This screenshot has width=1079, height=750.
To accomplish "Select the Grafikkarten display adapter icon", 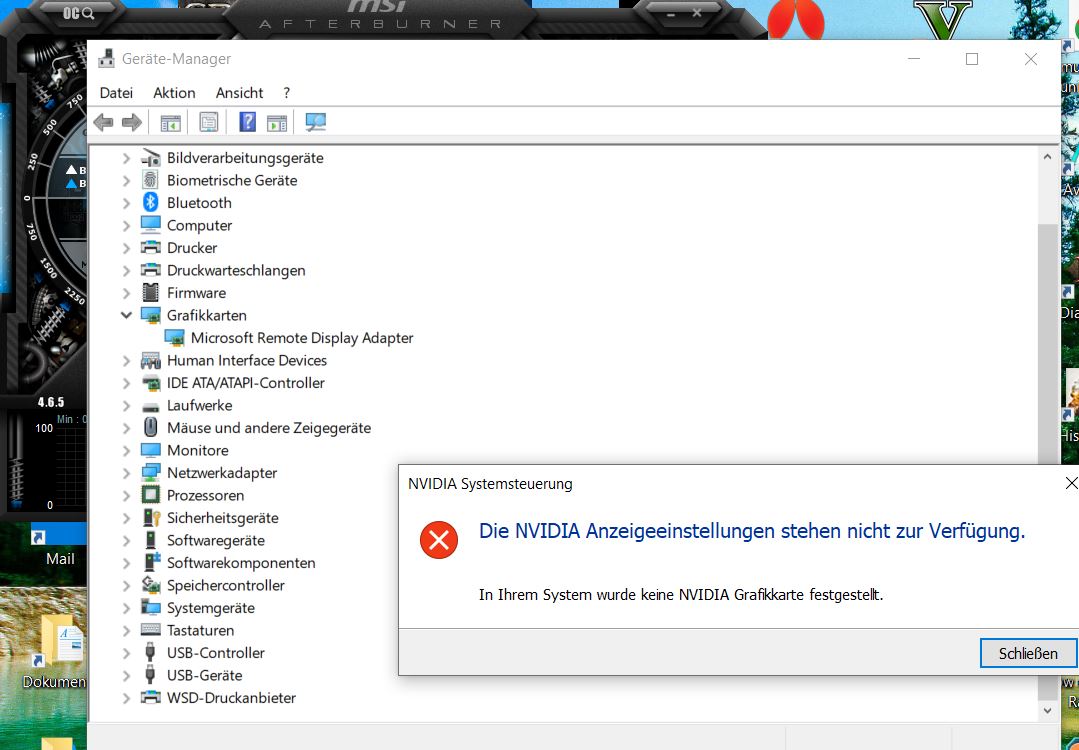I will coord(151,315).
